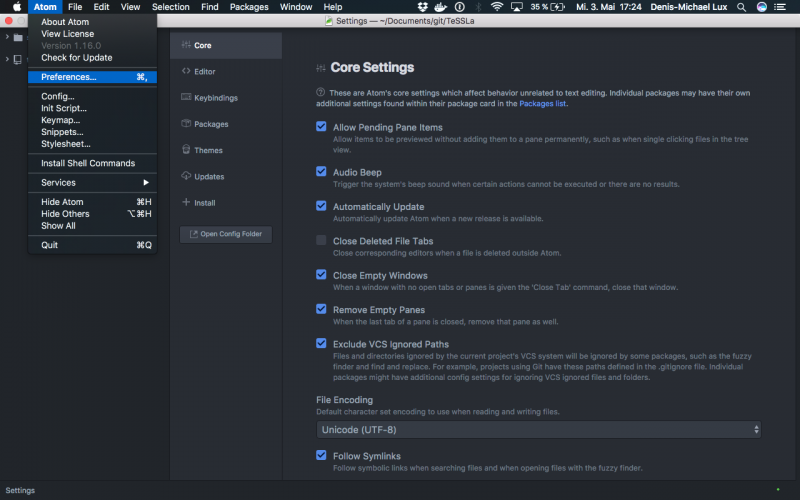Open the Wi-Fi status icon

[x=496, y=7]
